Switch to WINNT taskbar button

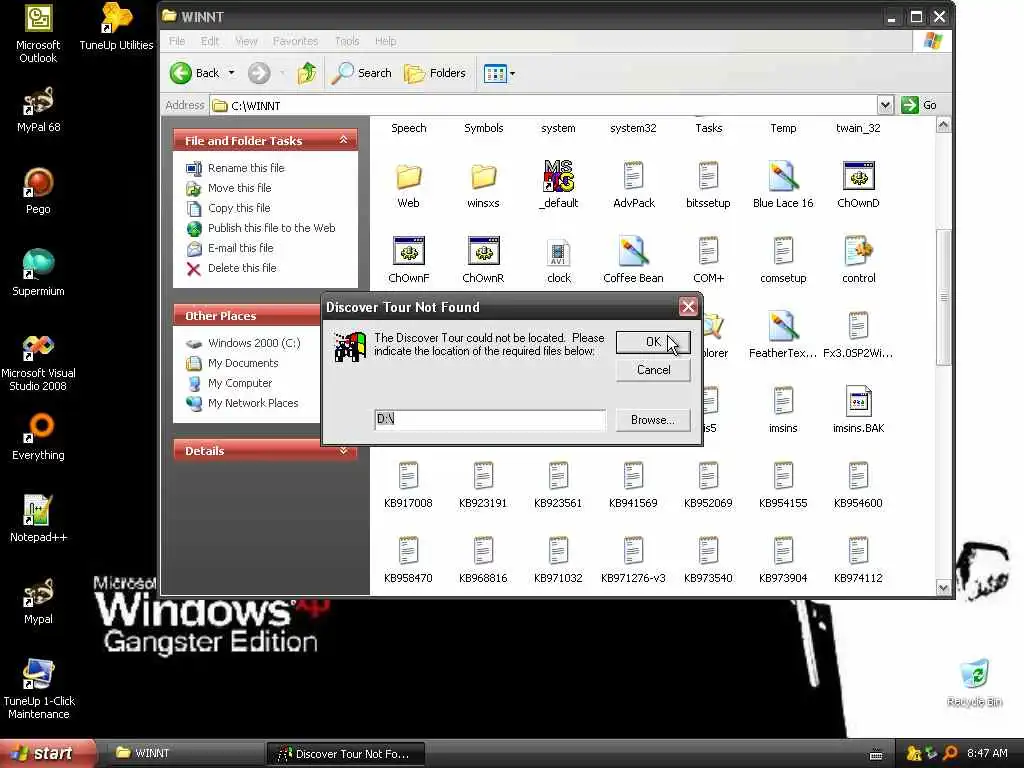pyautogui.click(x=183, y=753)
